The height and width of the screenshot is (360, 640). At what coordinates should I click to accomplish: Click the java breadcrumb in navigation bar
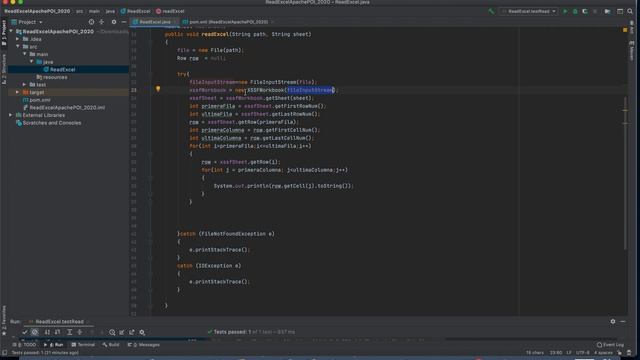point(110,11)
